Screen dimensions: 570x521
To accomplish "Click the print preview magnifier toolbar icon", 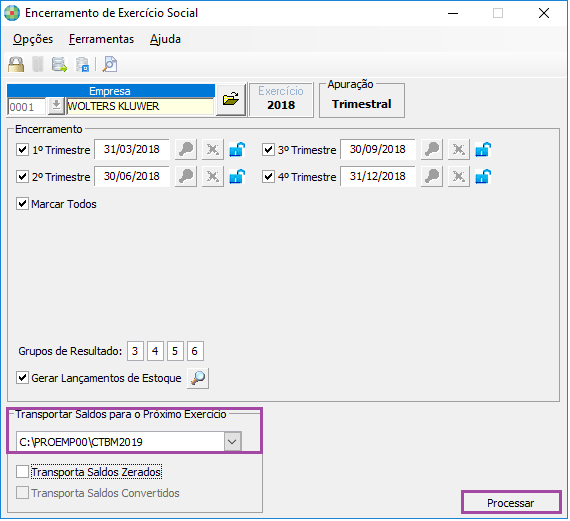I will [109, 64].
